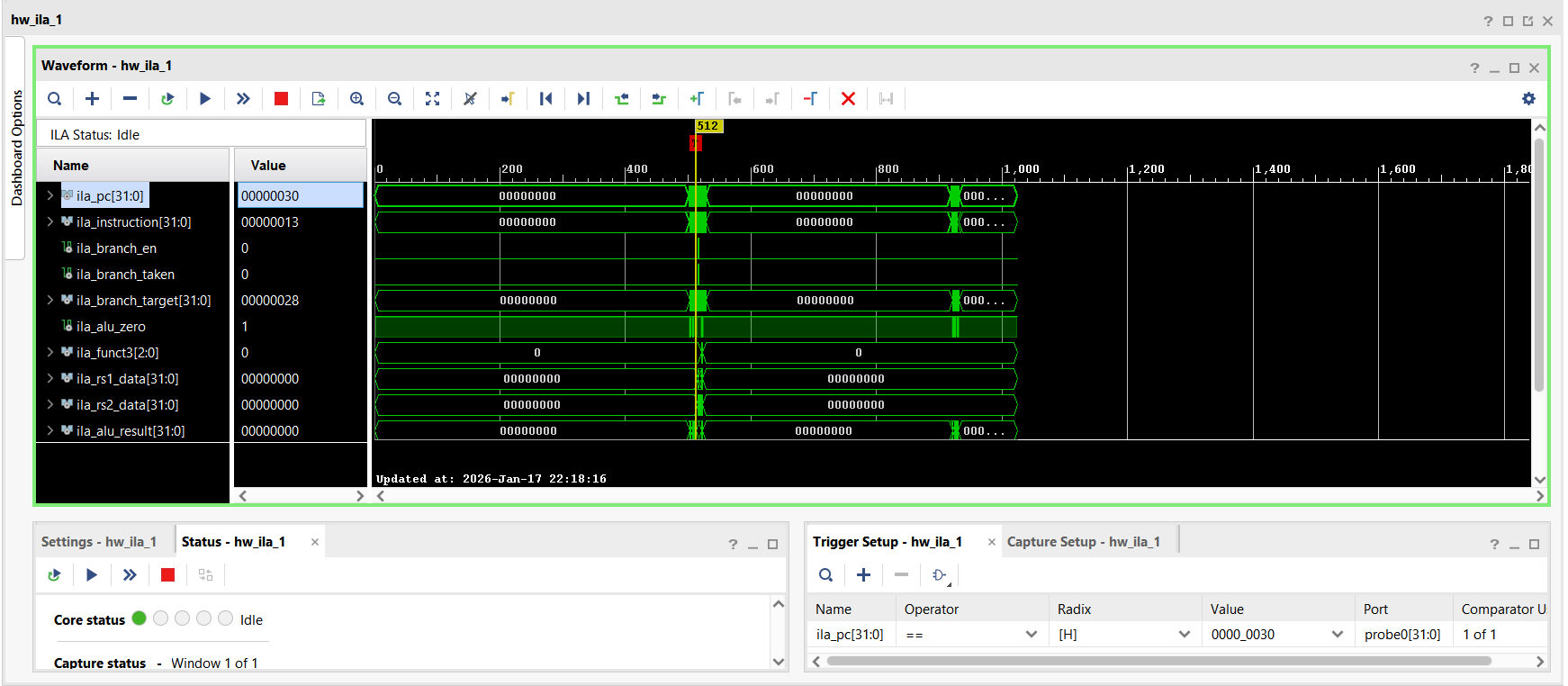
Task: Jump to next transition
Action: [659, 99]
